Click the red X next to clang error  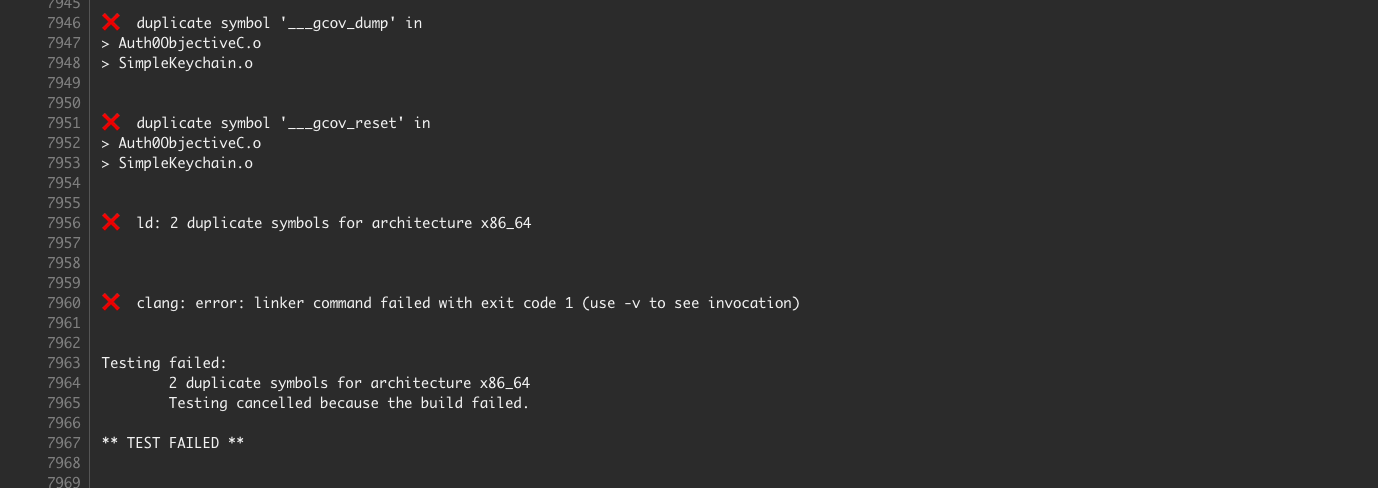(111, 302)
